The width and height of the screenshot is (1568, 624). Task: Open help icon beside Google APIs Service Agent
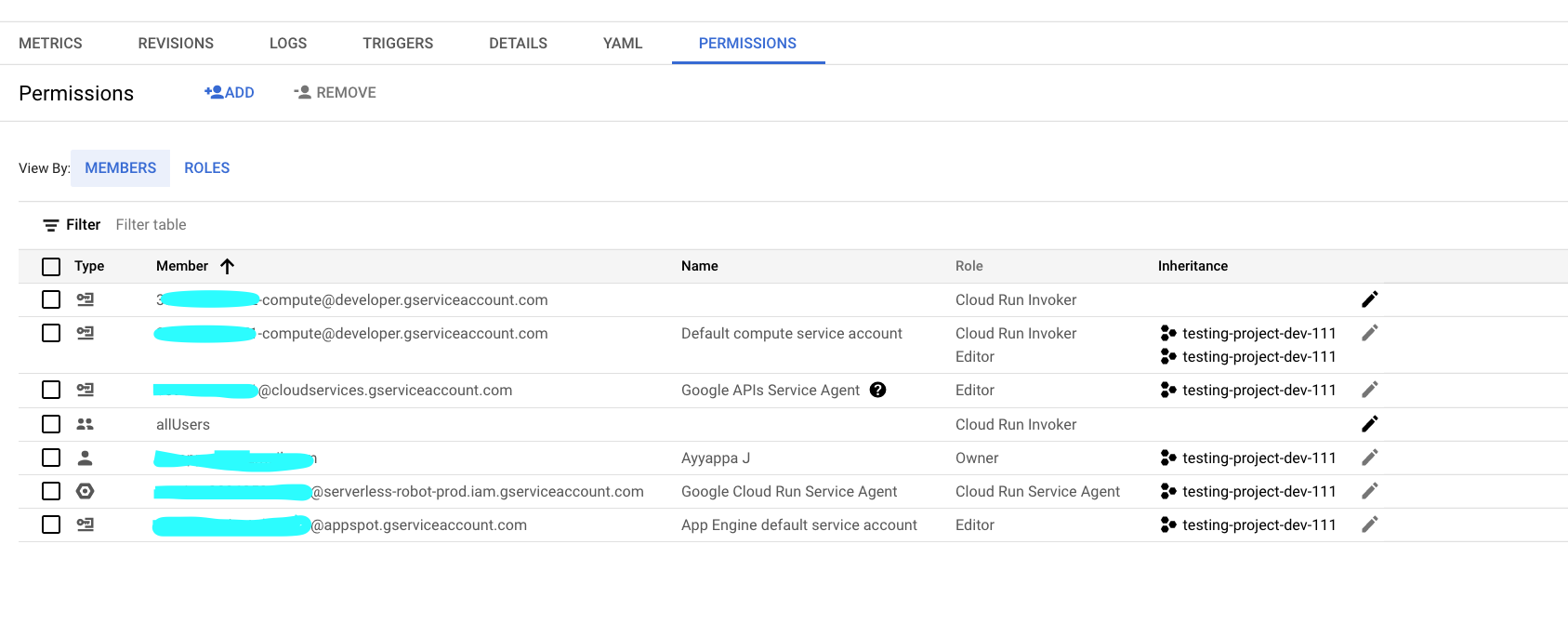[877, 390]
